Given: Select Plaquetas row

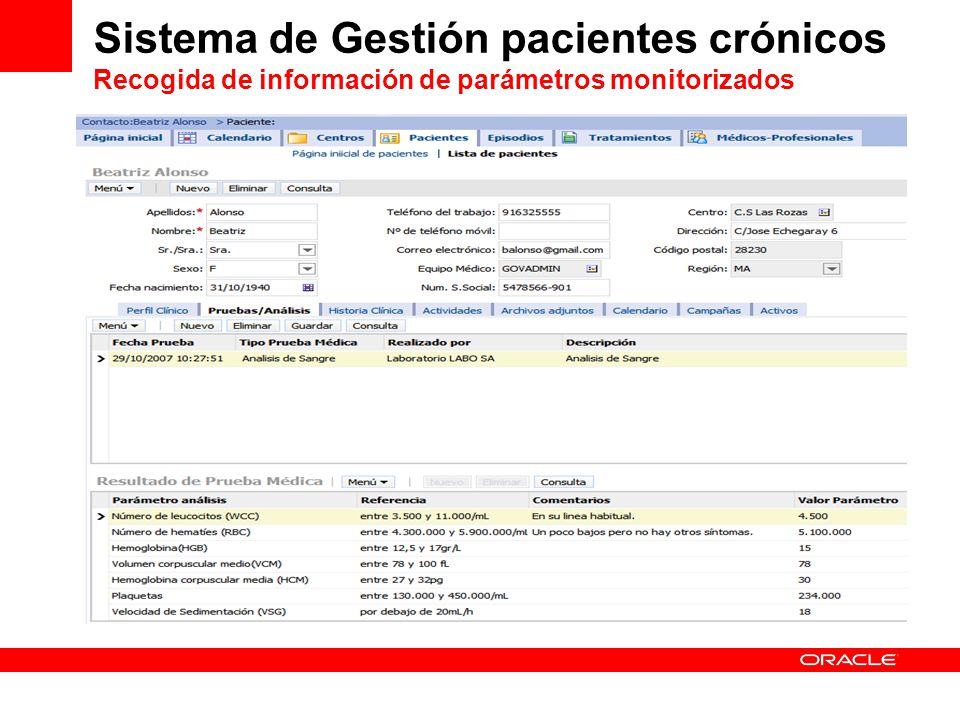Looking at the screenshot, I should tap(499, 596).
